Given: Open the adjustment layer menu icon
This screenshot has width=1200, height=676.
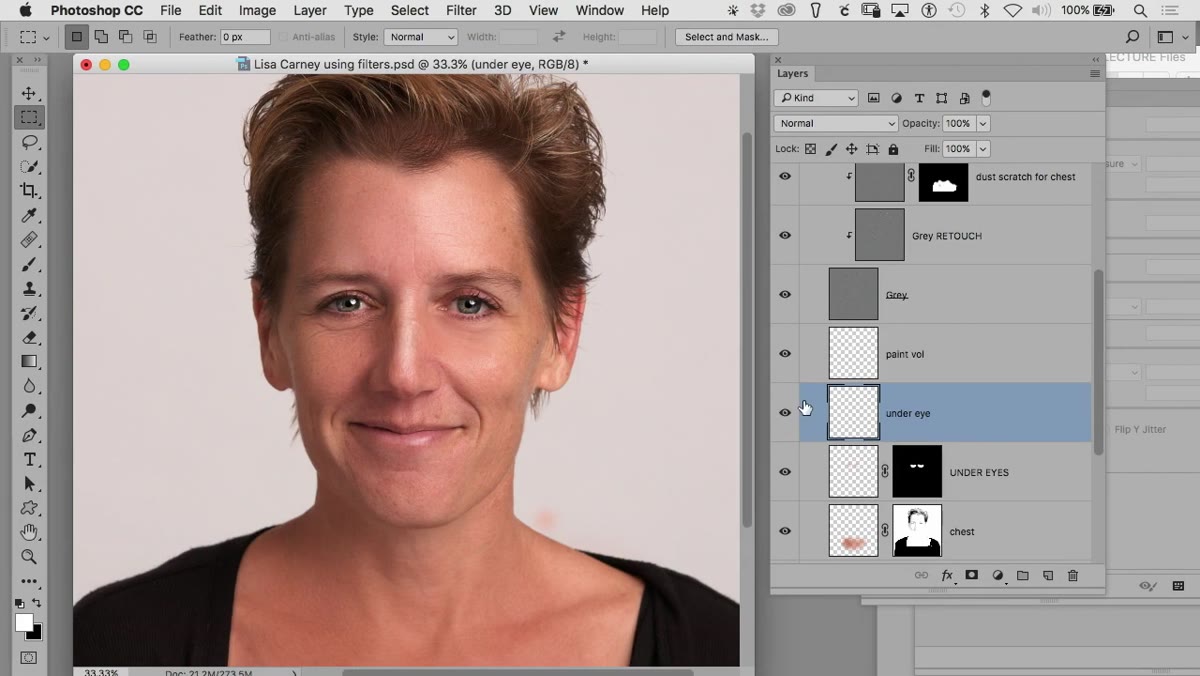Looking at the screenshot, I should point(997,576).
